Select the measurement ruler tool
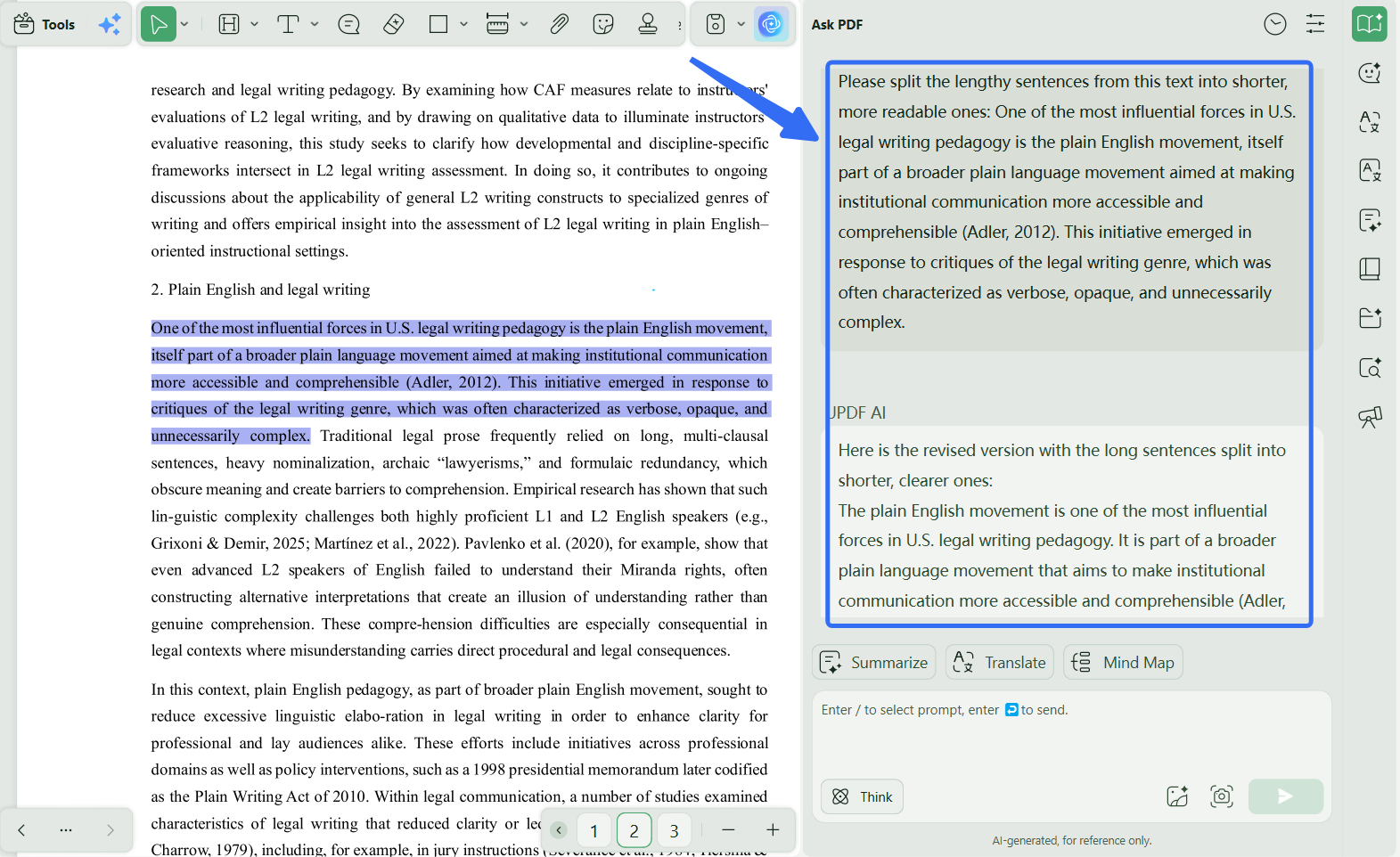Screen dimensions: 1400x857 pyautogui.click(x=498, y=24)
